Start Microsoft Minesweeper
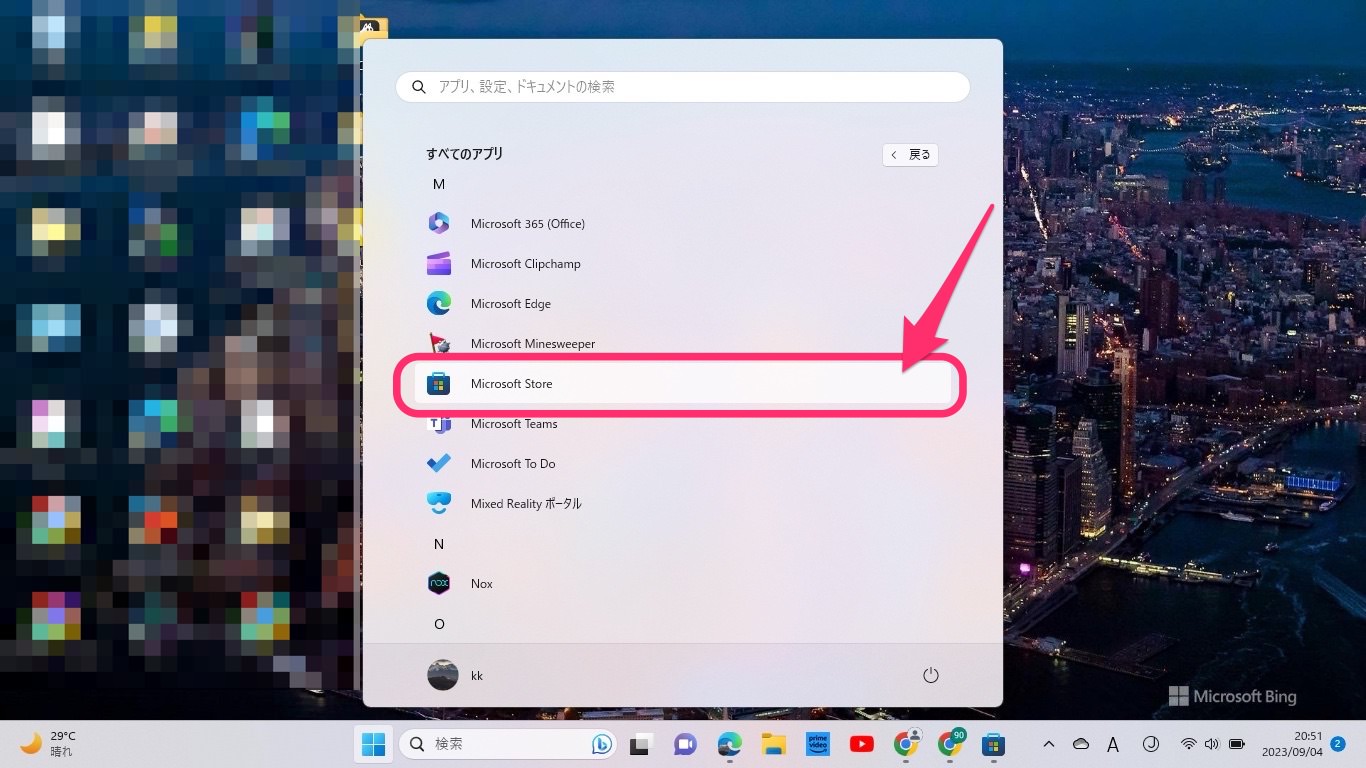This screenshot has width=1366, height=768. point(682,344)
